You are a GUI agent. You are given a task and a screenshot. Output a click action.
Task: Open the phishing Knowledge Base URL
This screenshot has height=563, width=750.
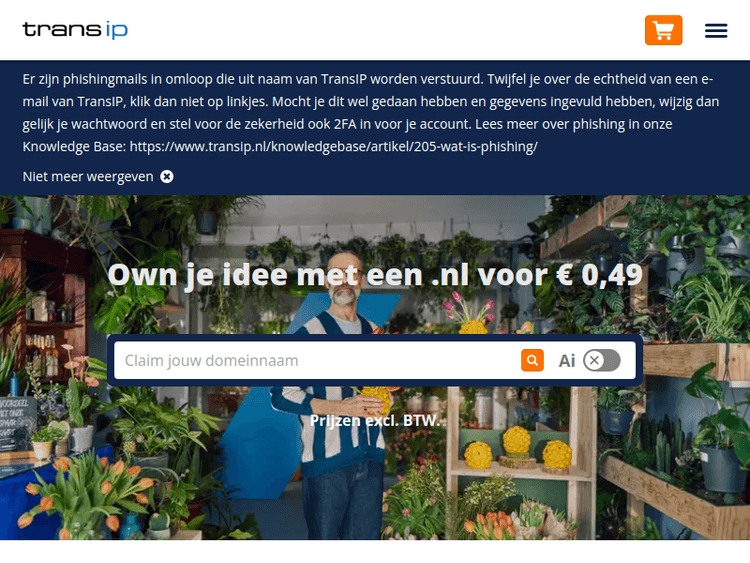333,146
